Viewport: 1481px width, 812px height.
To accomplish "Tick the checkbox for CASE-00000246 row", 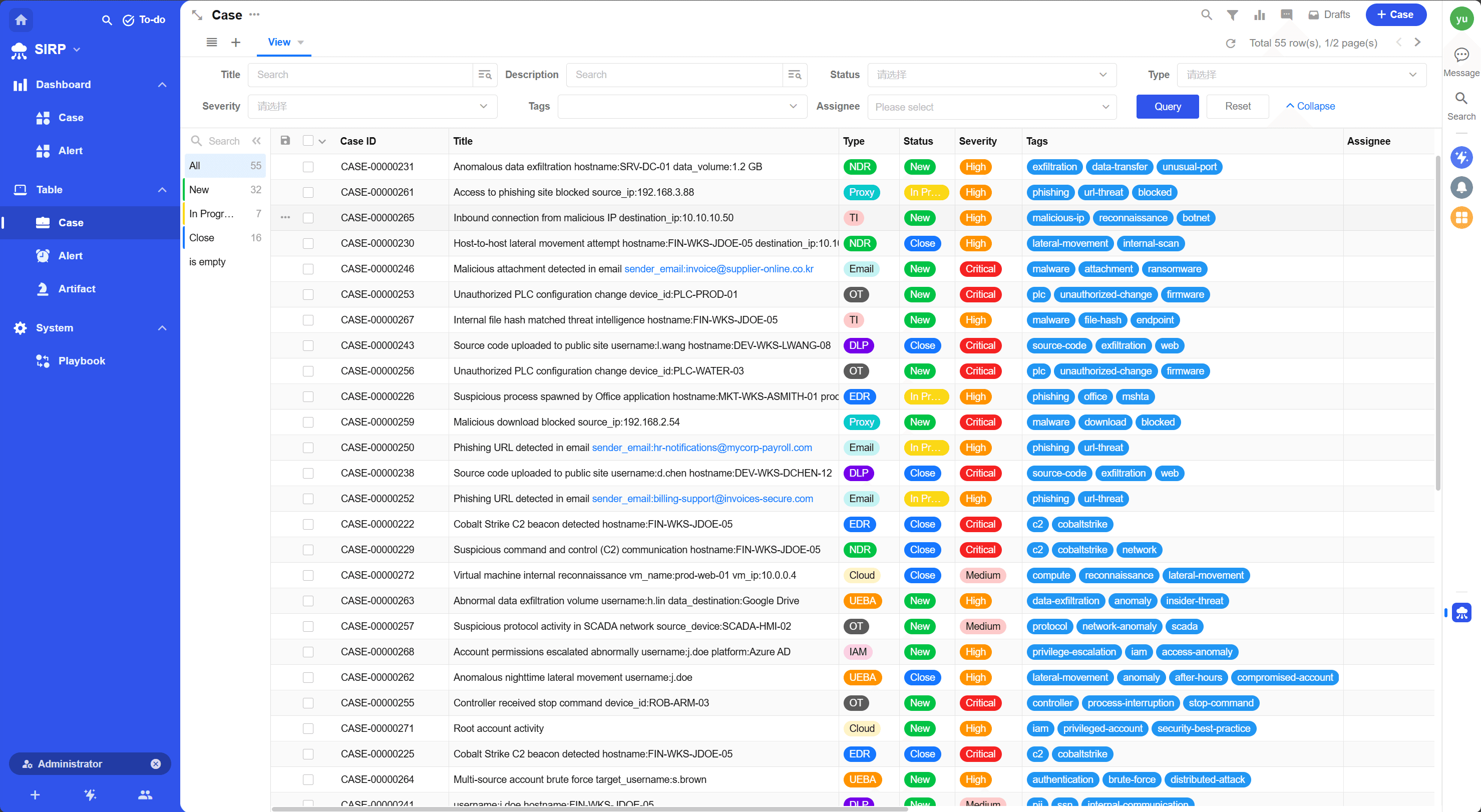I will tap(308, 269).
